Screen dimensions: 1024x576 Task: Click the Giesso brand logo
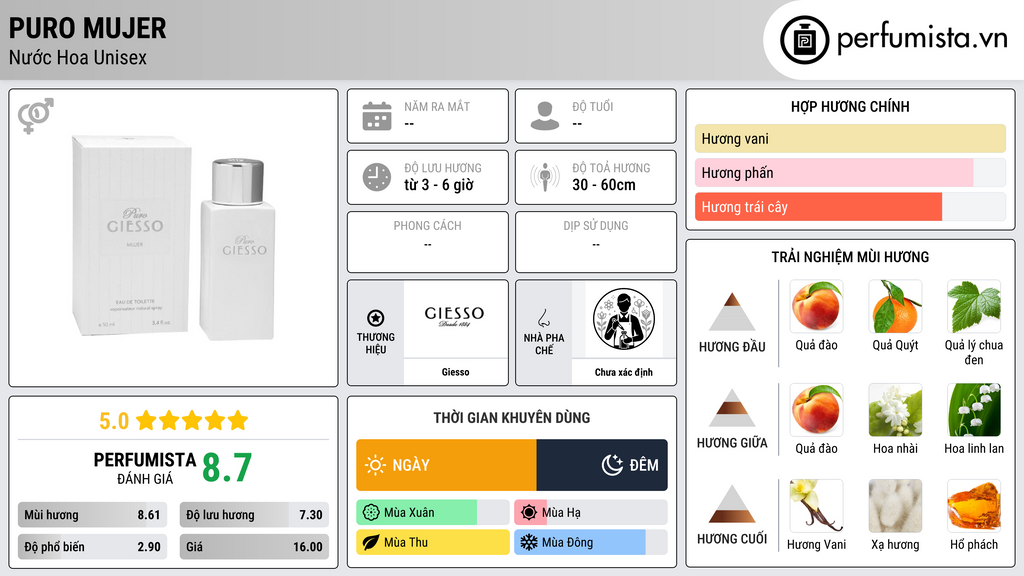click(x=455, y=317)
